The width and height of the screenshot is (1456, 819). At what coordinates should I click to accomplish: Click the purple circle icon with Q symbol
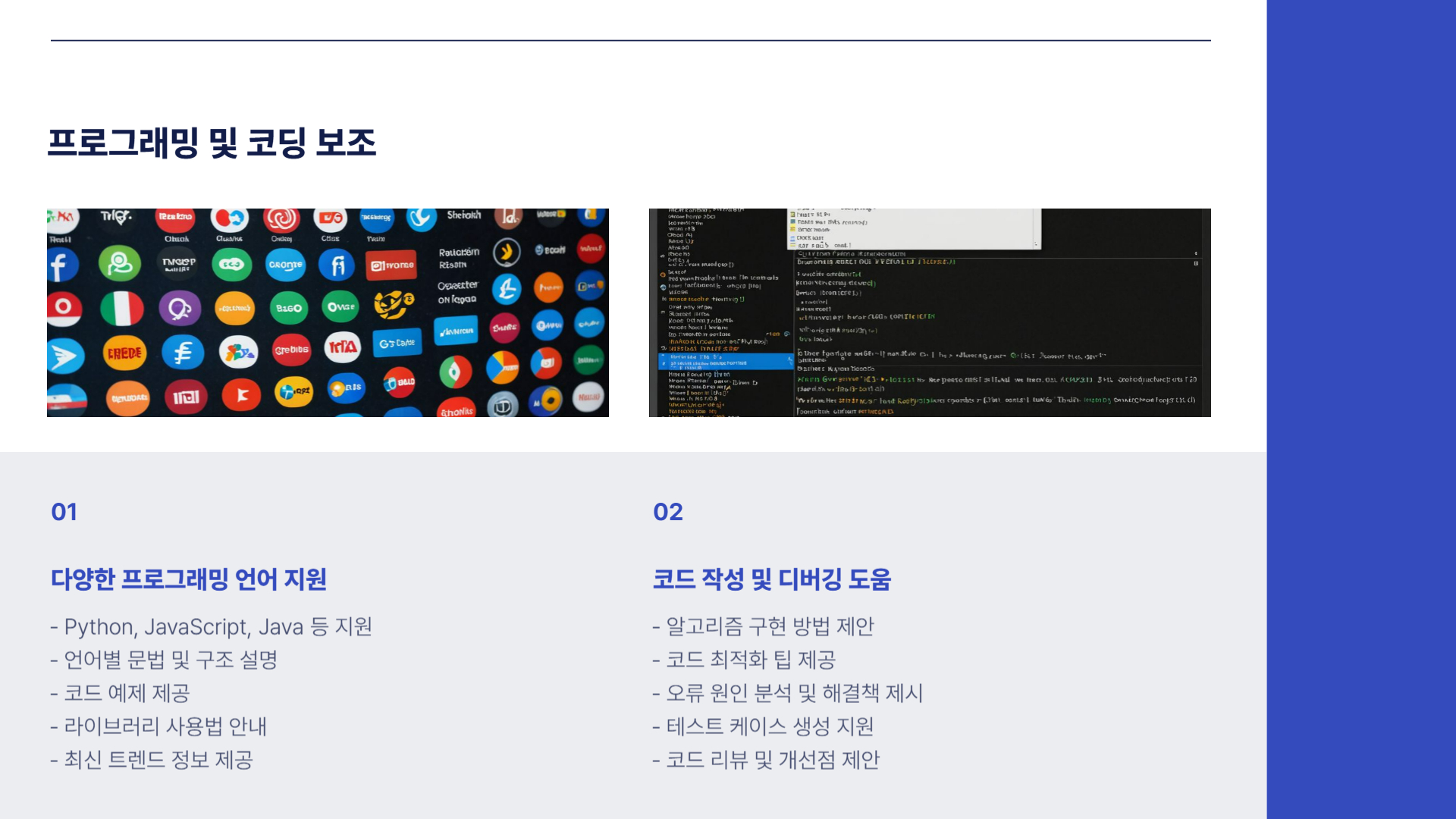pos(180,309)
